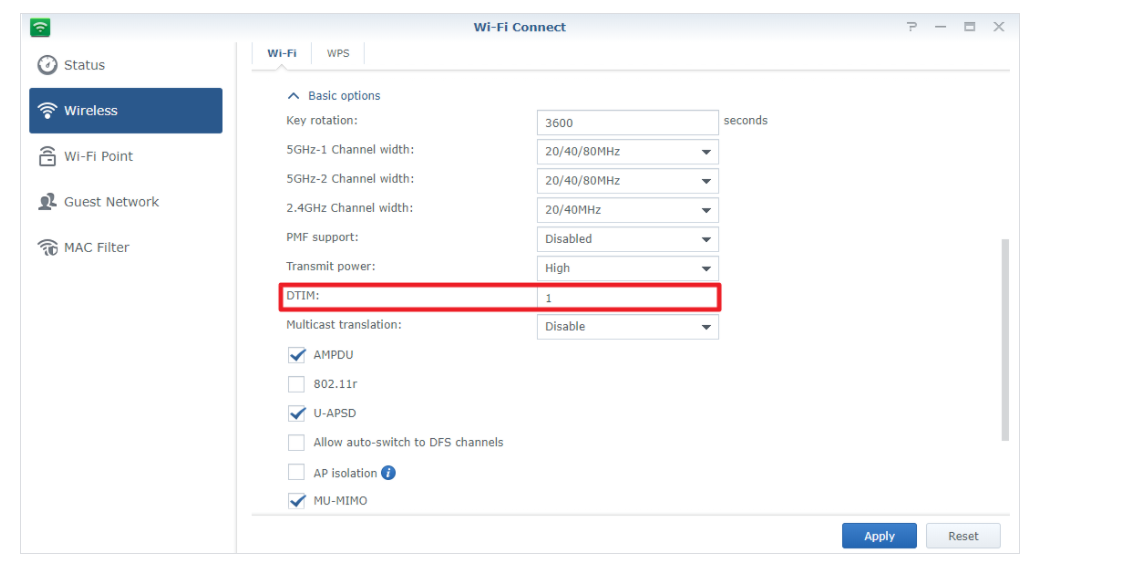Click the AP isolation info icon

pyautogui.click(x=389, y=473)
